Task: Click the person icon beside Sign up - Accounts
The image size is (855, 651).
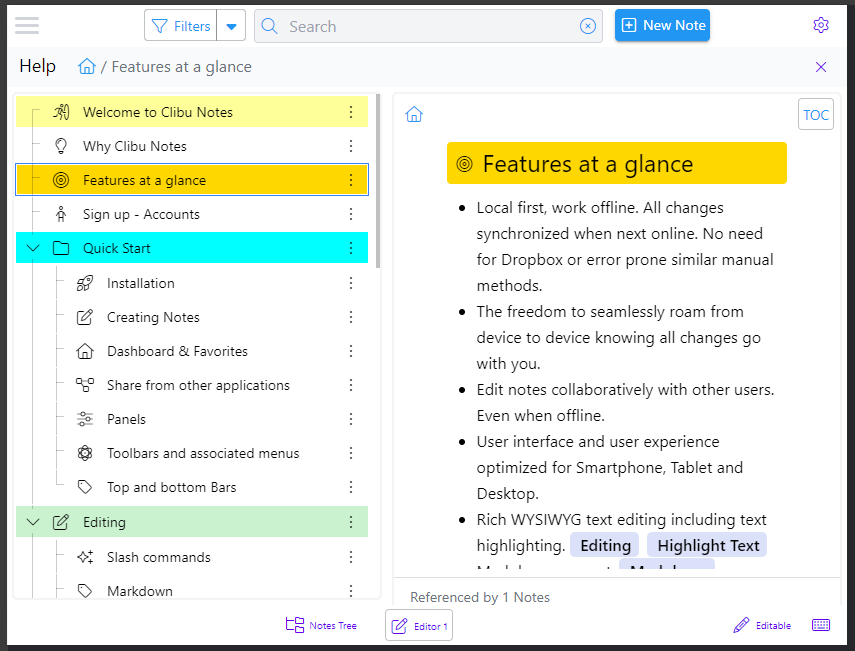Action: tap(61, 214)
